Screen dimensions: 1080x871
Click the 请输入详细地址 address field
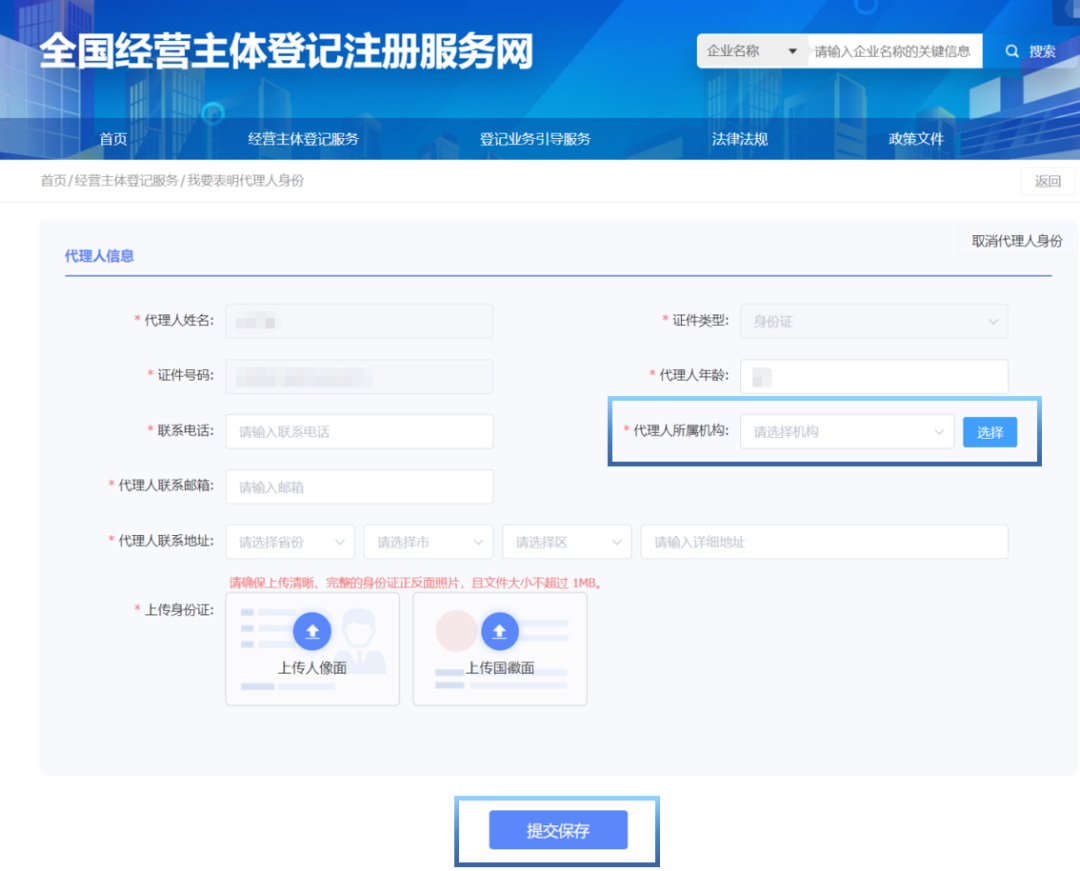point(824,542)
